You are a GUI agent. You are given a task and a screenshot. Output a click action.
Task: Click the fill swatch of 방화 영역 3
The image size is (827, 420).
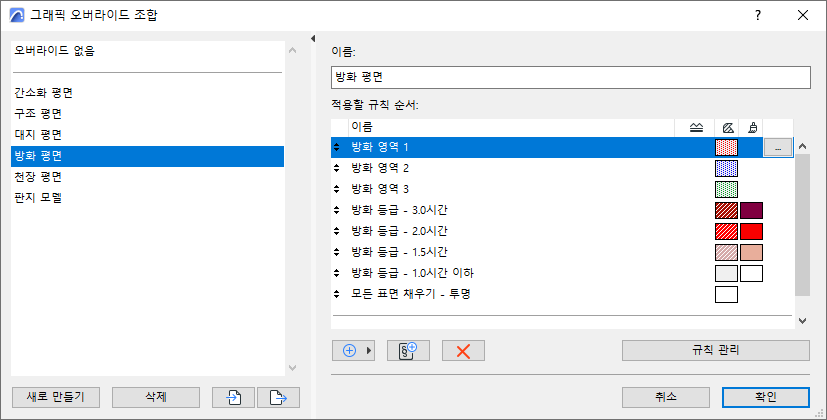coord(726,189)
